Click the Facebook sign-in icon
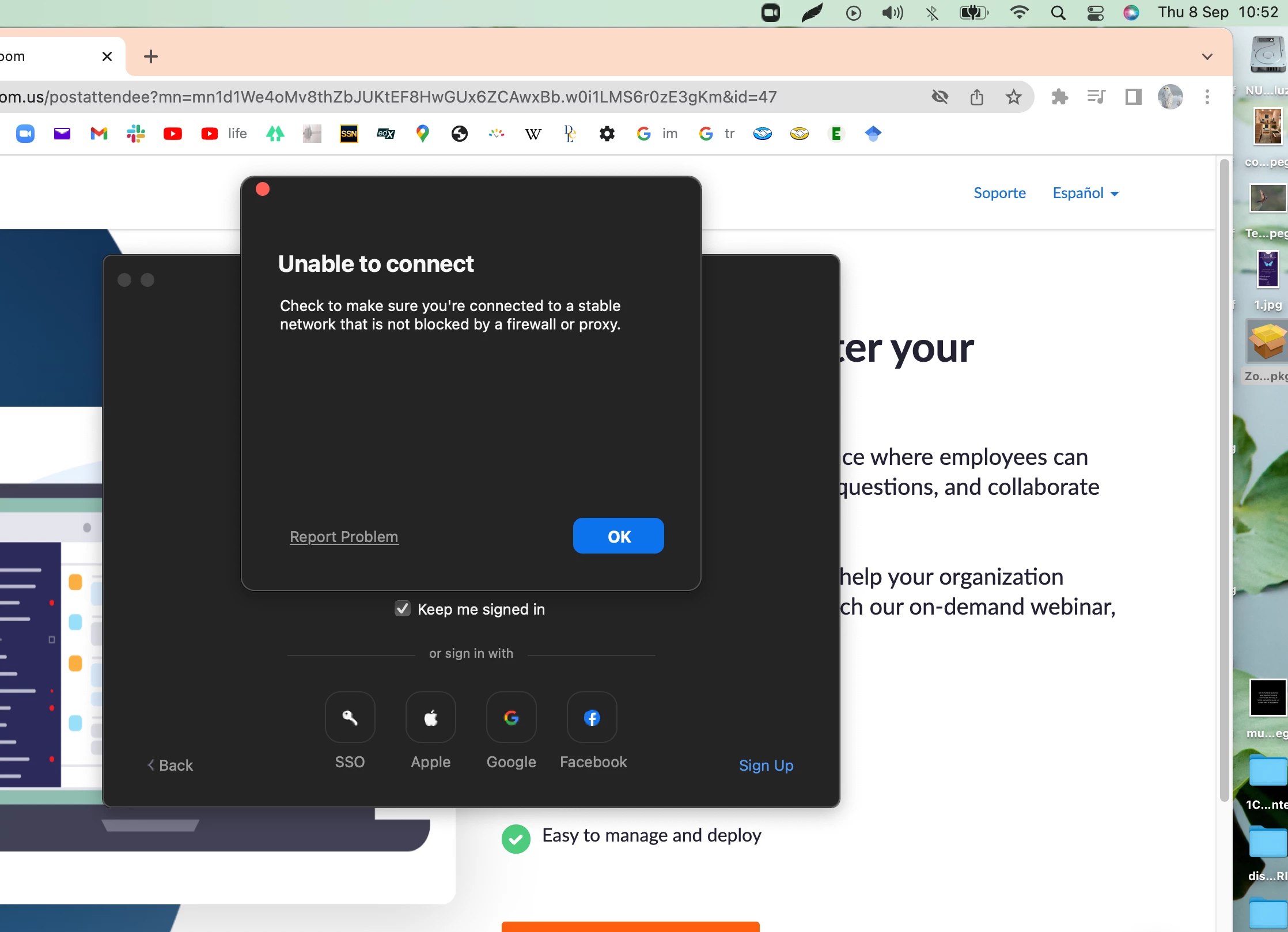This screenshot has height=932, width=1288. pos(592,718)
